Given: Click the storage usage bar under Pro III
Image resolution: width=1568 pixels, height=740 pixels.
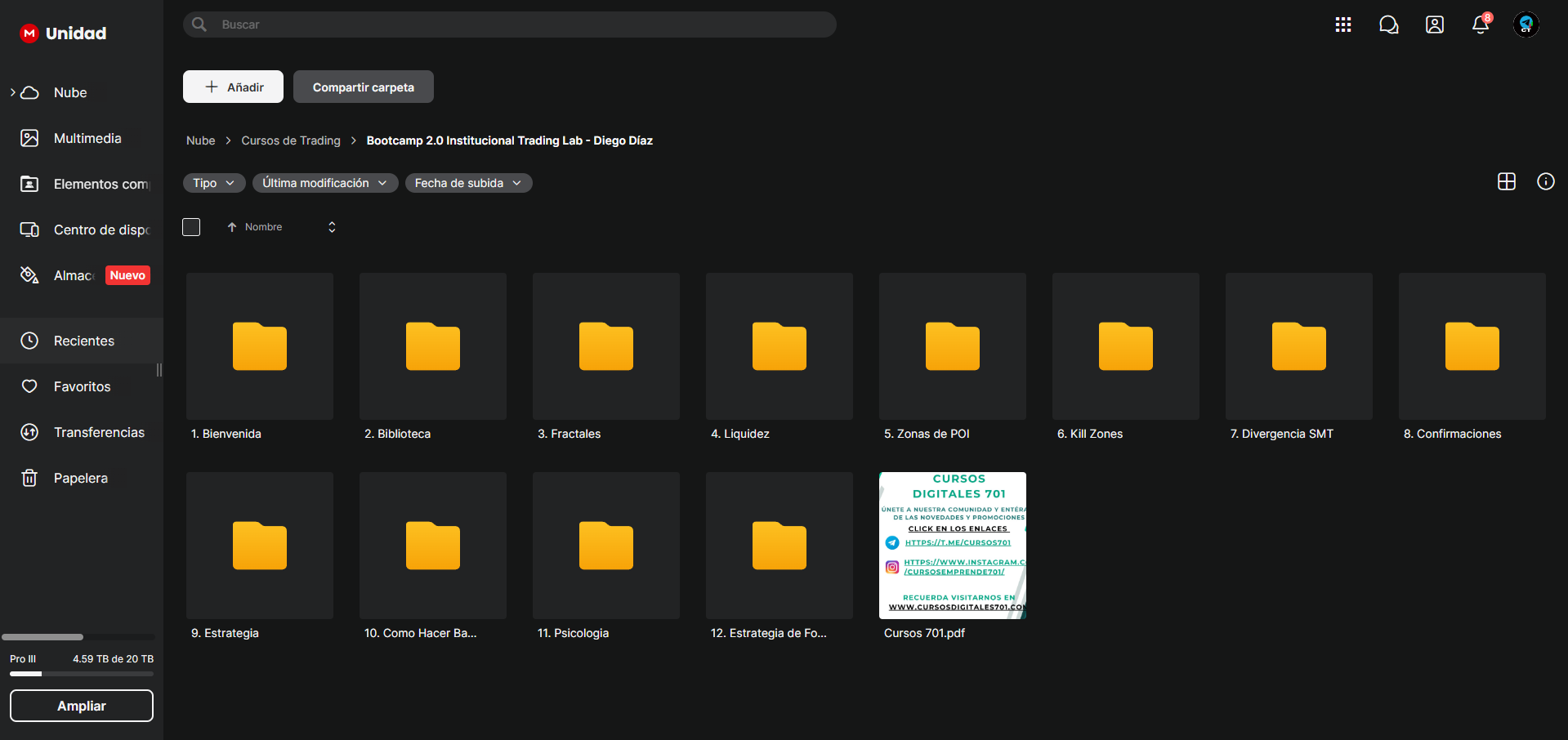Looking at the screenshot, I should click(x=82, y=674).
